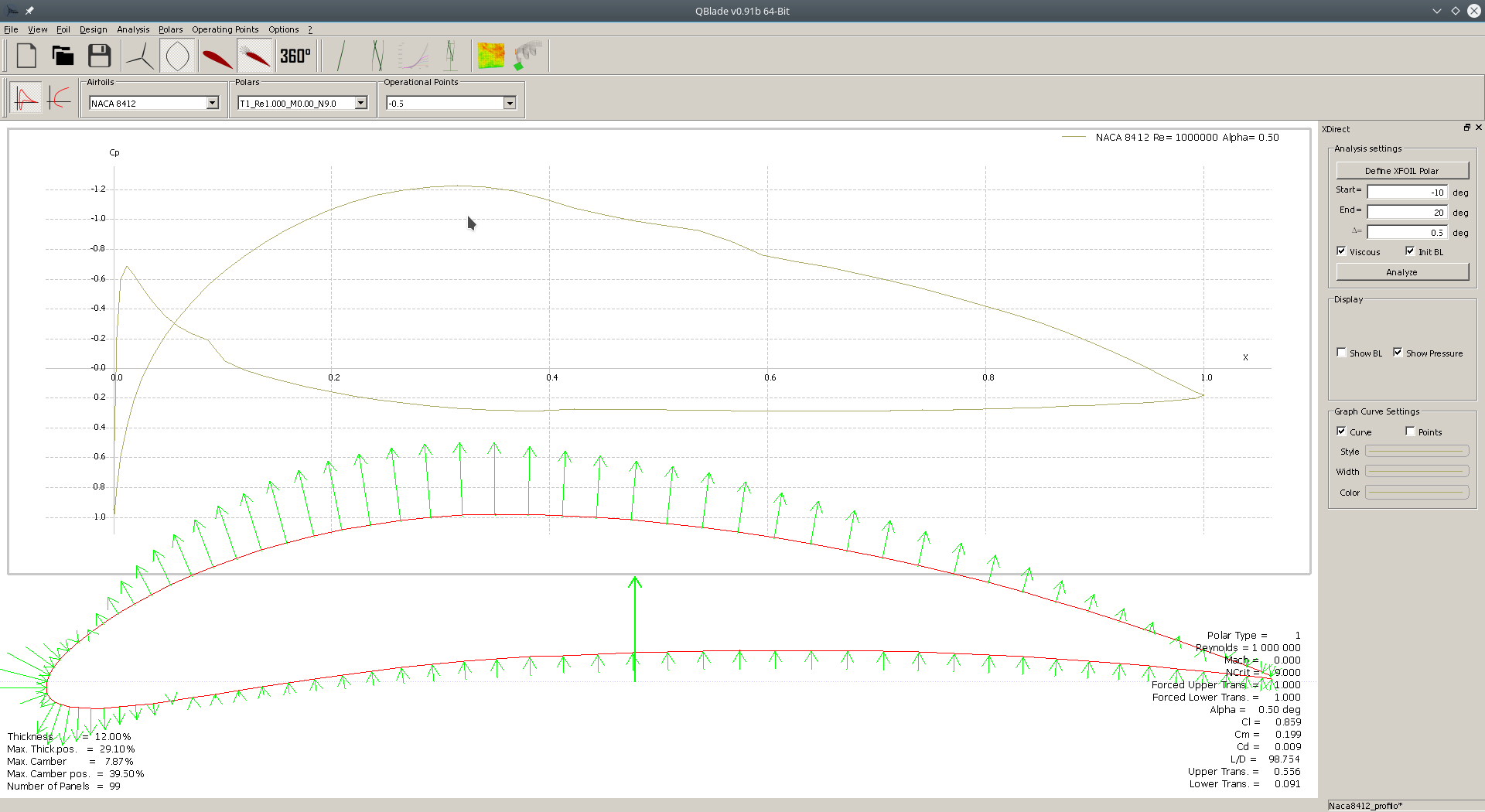Click the dock float button on XDirect panel
Image resolution: width=1485 pixels, height=812 pixels.
(x=1466, y=128)
